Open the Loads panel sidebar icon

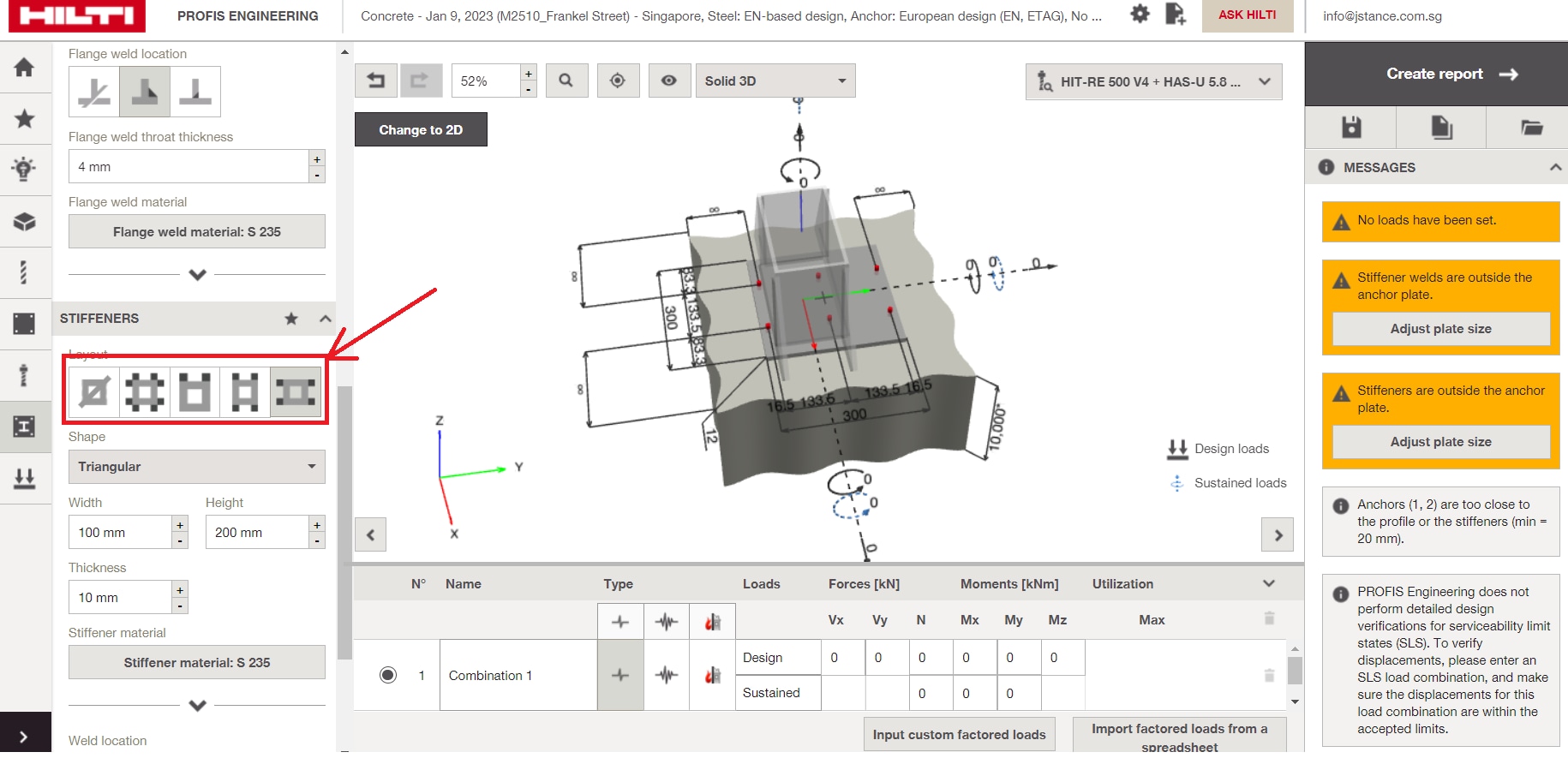26,478
